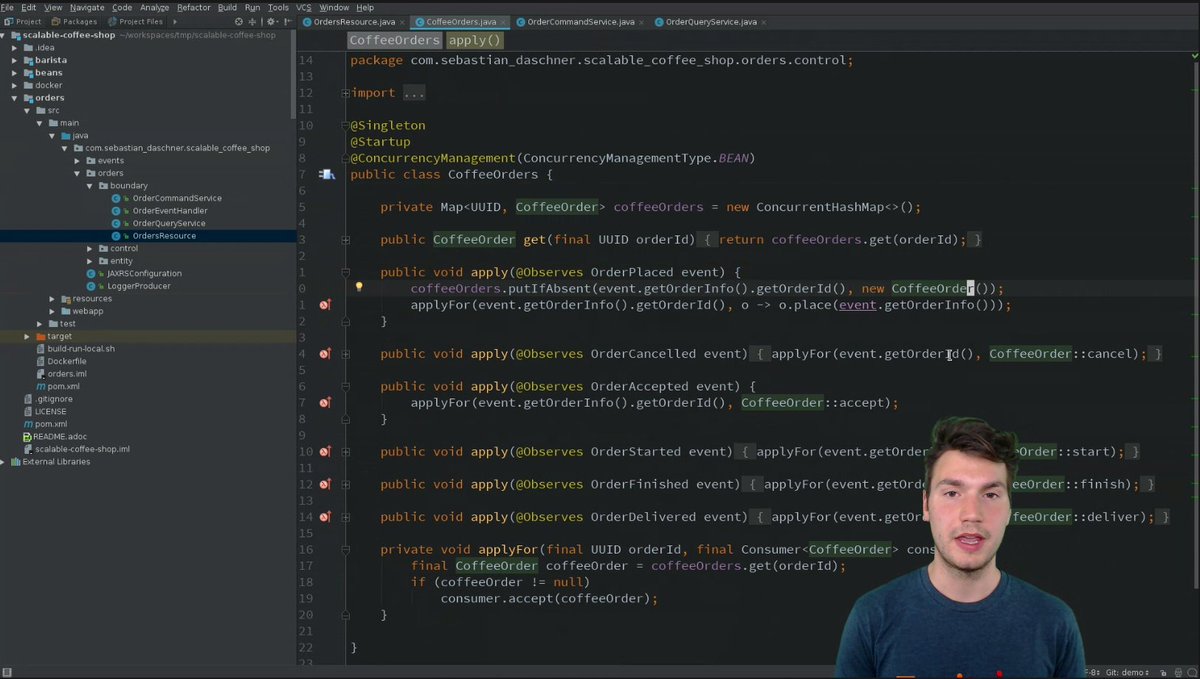Expand the events package

[x=77, y=160]
